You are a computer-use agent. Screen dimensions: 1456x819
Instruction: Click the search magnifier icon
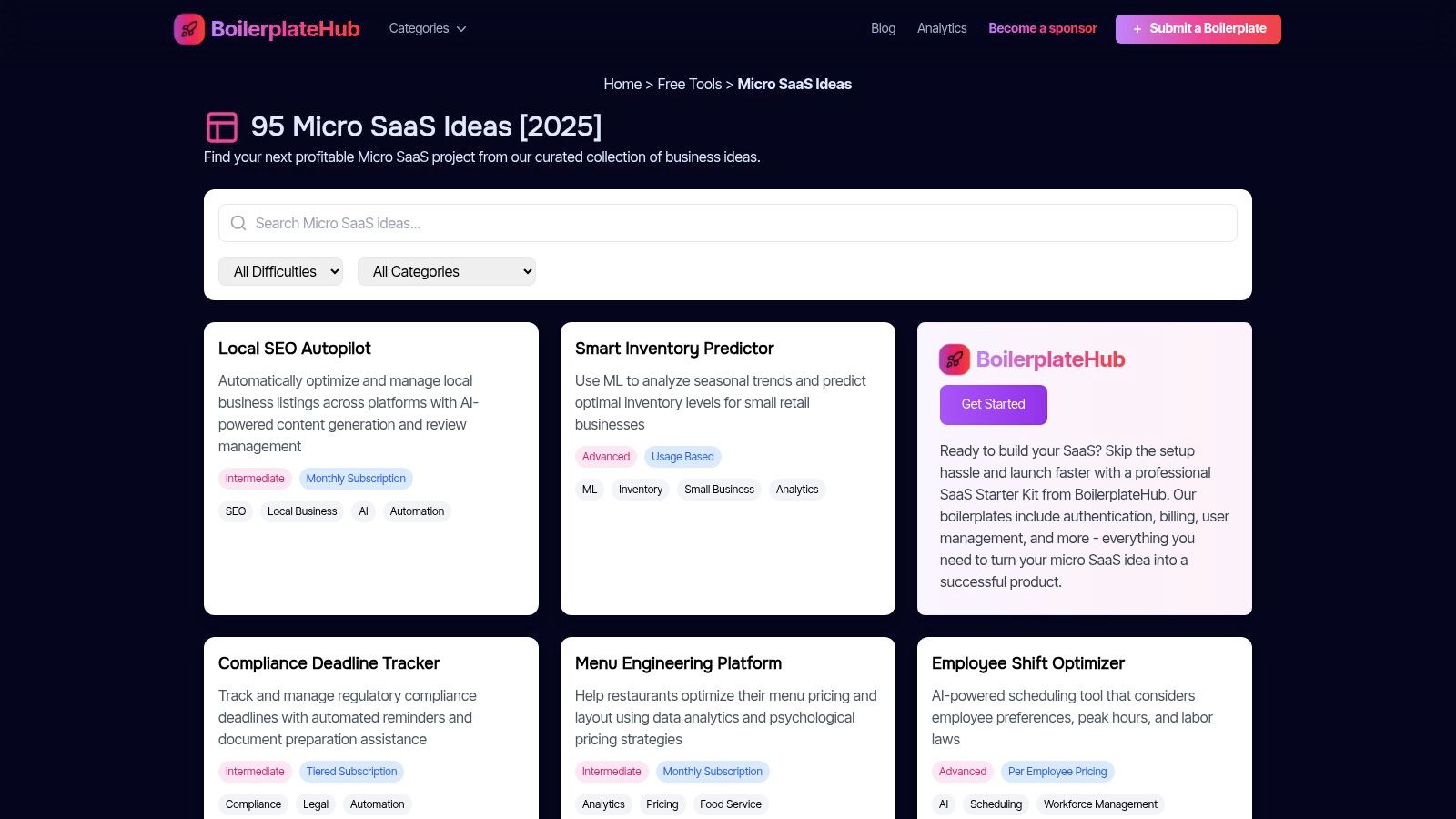(238, 223)
